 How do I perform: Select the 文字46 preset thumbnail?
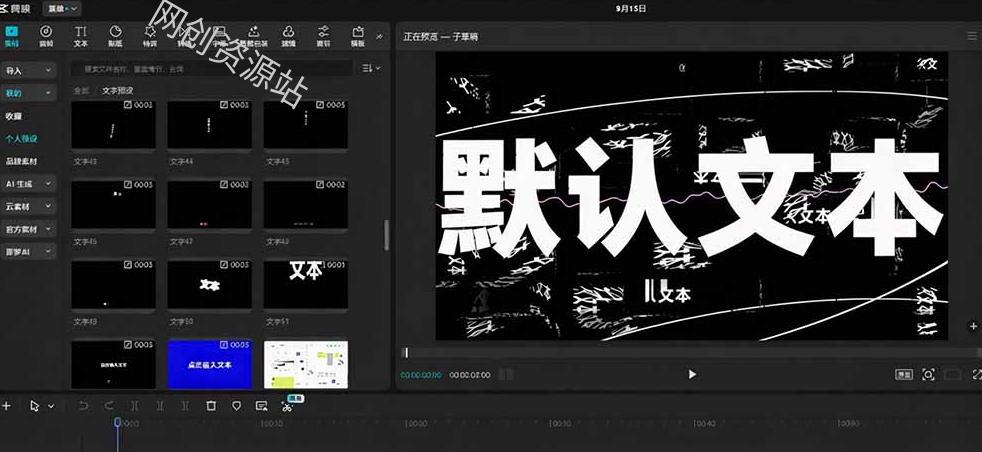pos(113,204)
